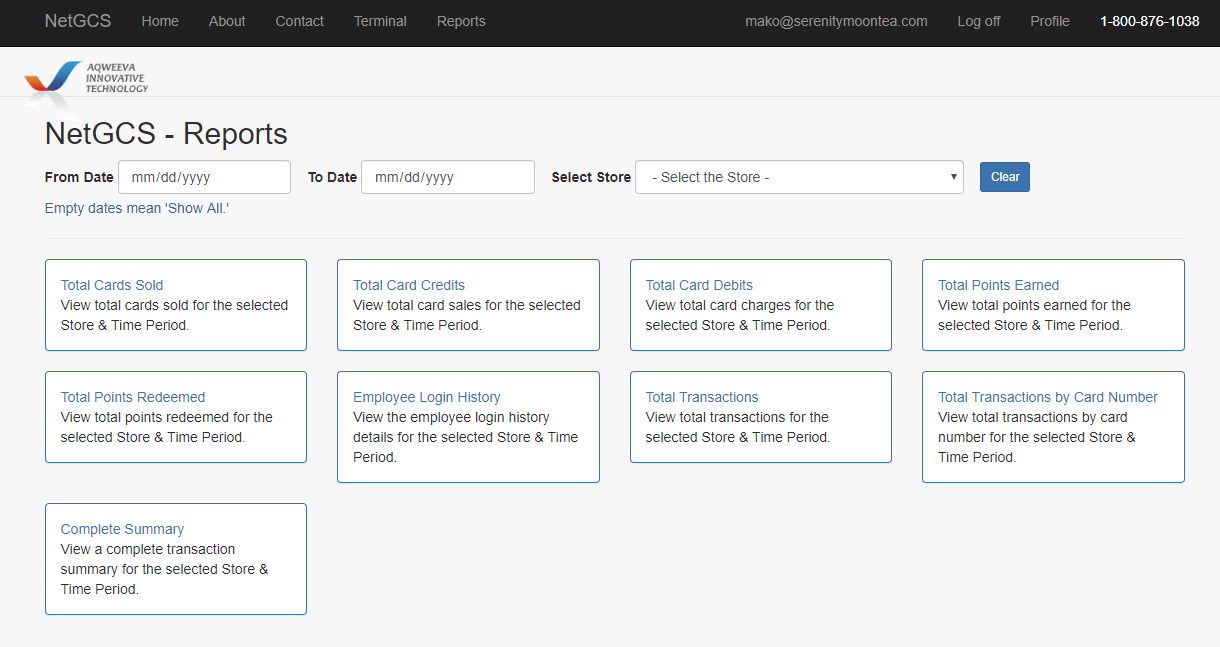
Task: Focus the To Date input field
Action: [x=447, y=177]
